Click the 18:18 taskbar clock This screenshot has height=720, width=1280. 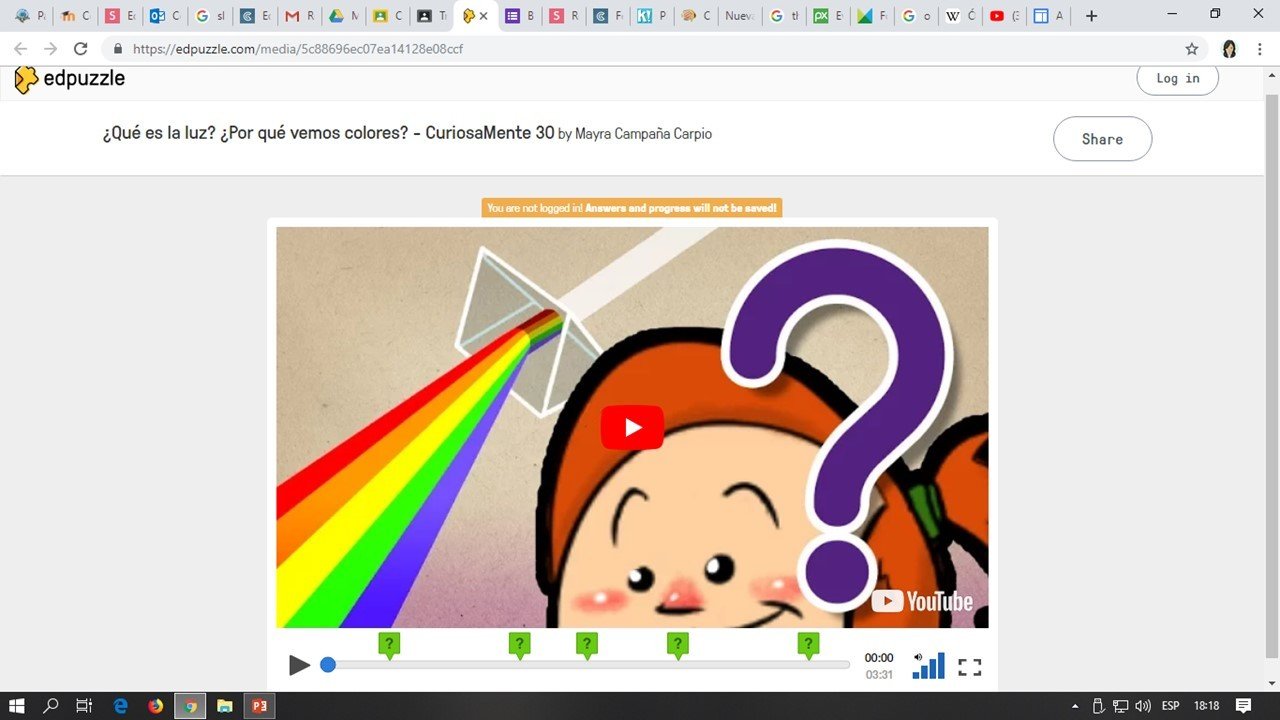point(1207,706)
